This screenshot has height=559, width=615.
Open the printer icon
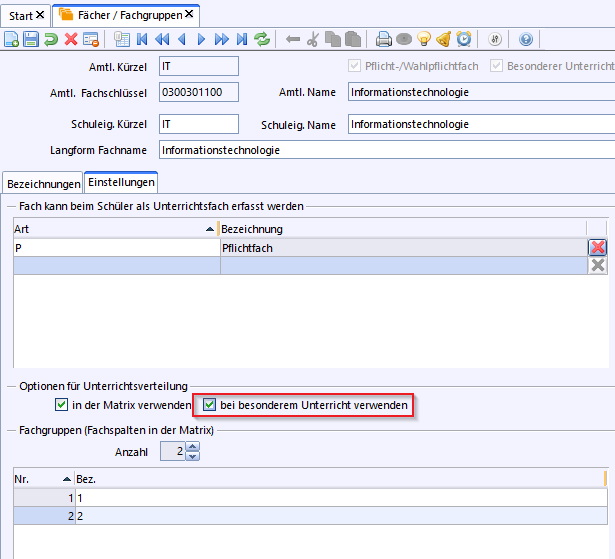click(x=384, y=39)
